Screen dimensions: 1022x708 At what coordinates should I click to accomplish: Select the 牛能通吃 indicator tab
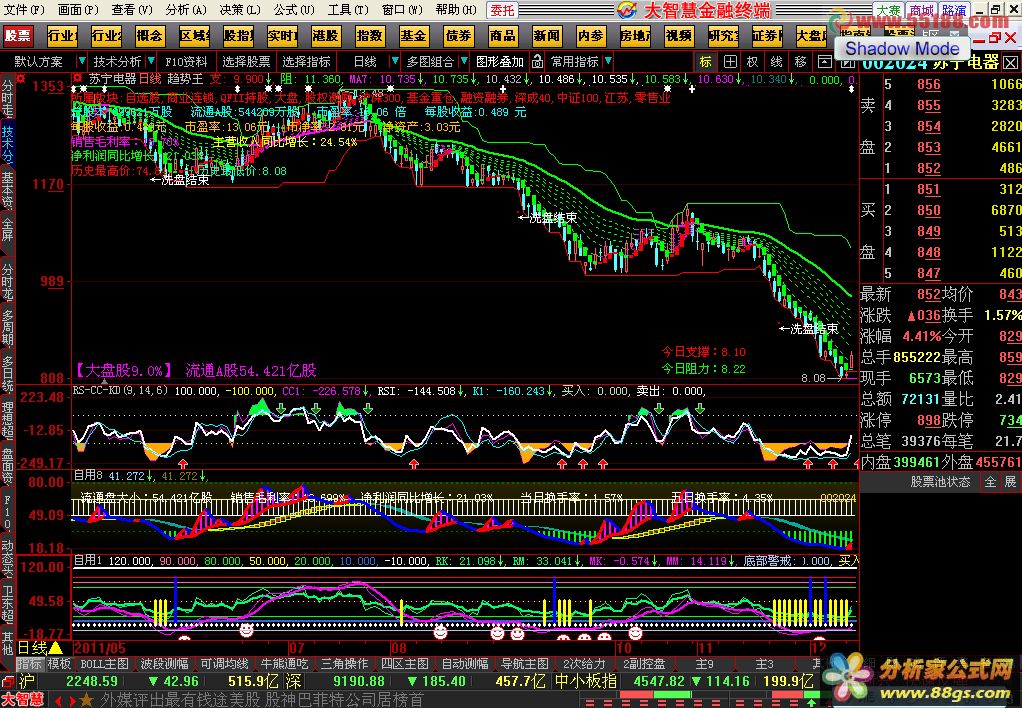pos(284,664)
